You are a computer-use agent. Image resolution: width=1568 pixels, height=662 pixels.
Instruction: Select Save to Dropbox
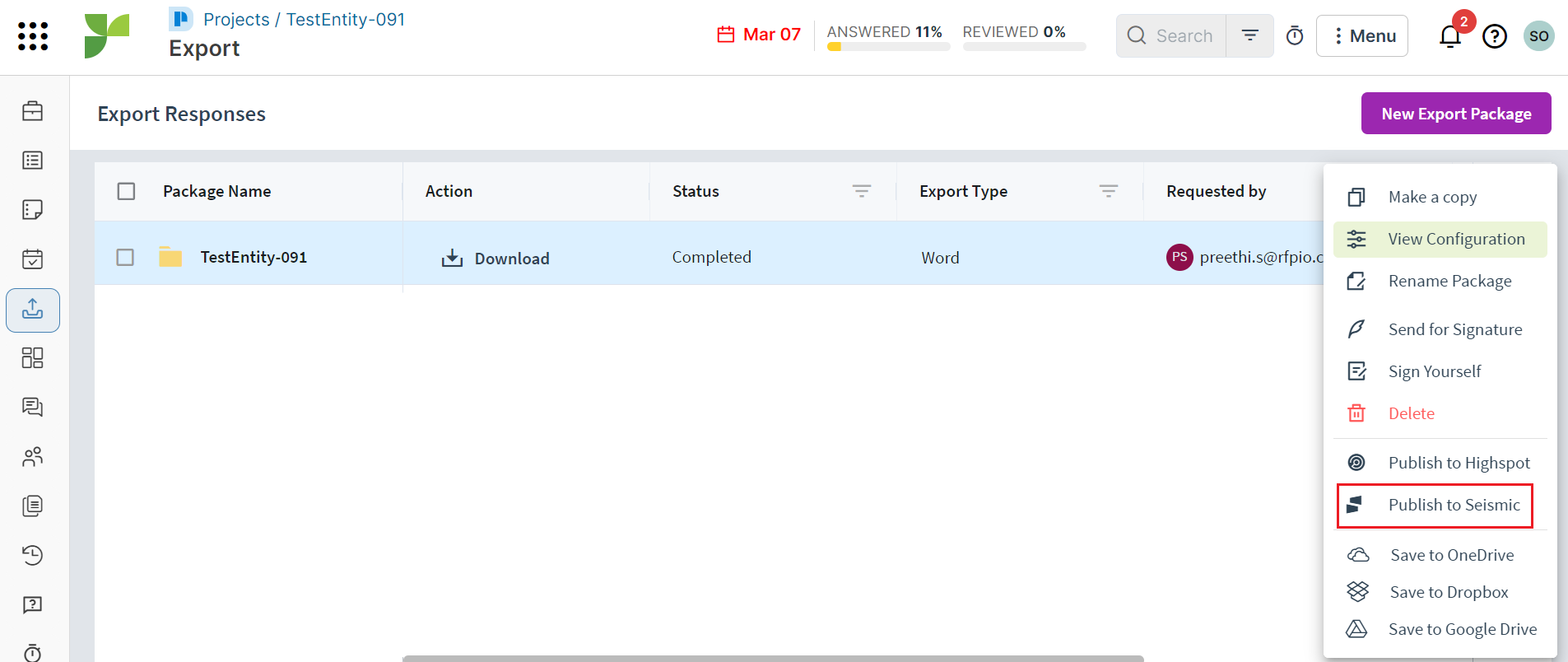(1440, 593)
